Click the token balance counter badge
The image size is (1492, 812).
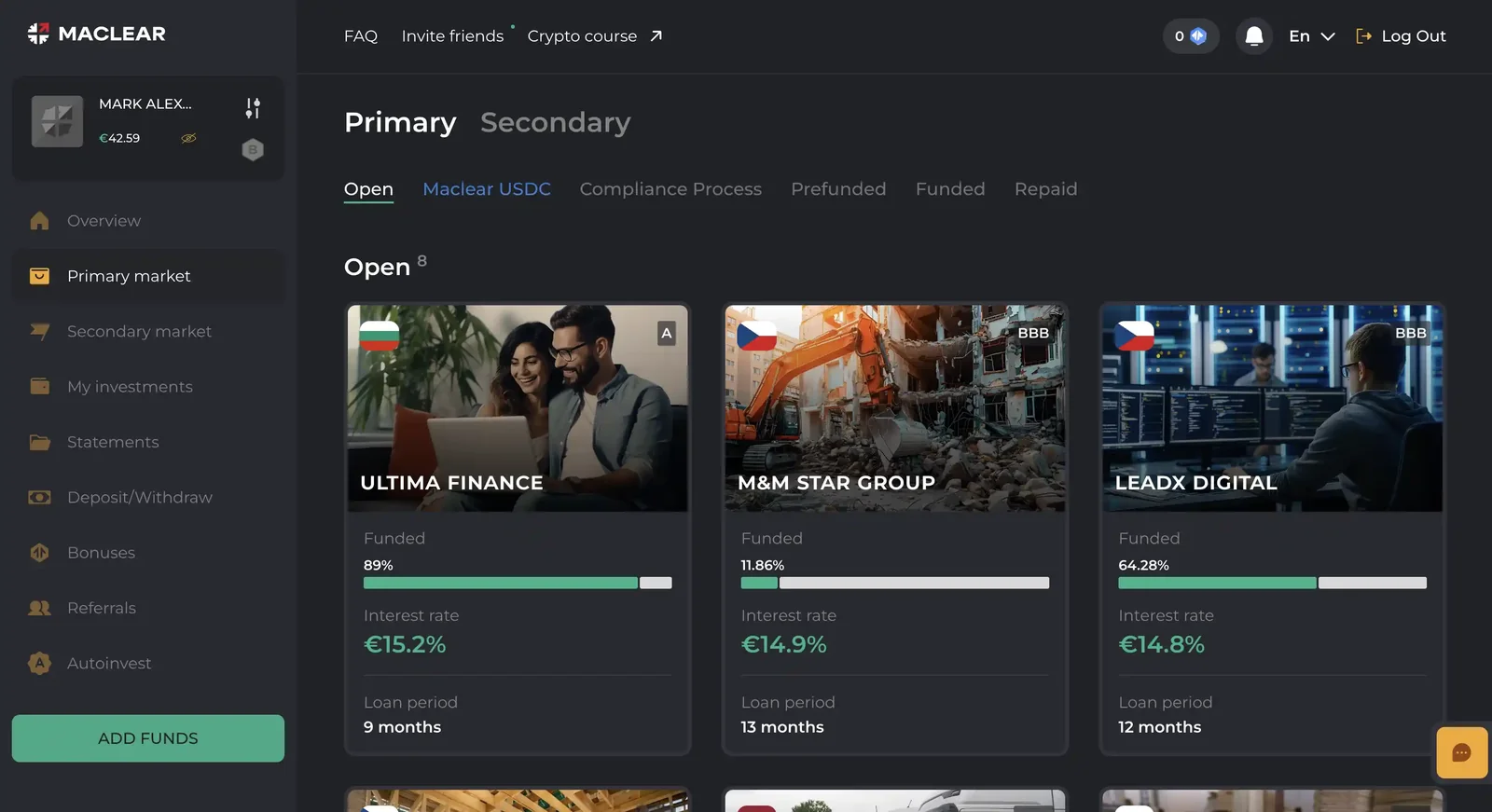pyautogui.click(x=1191, y=36)
